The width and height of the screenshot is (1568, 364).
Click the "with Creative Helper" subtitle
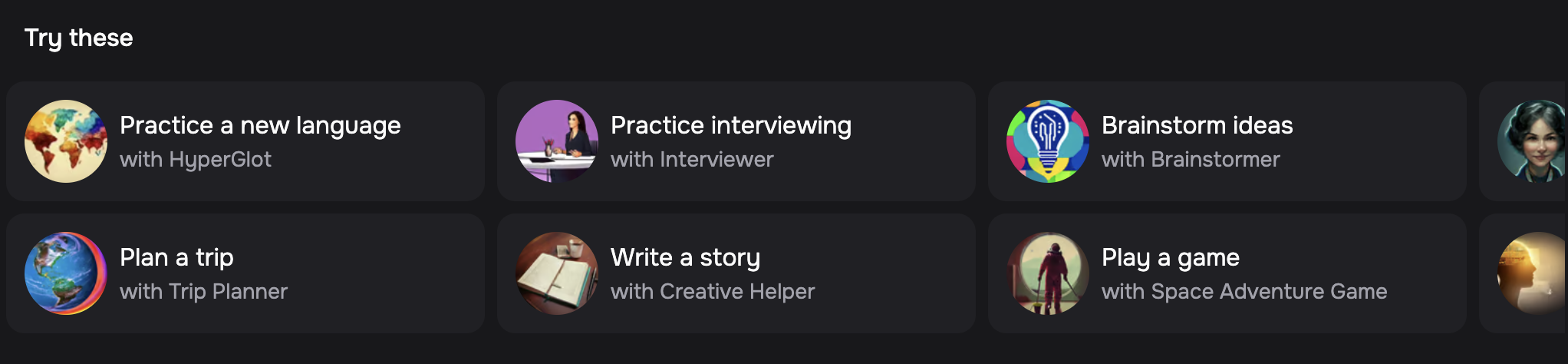click(713, 292)
